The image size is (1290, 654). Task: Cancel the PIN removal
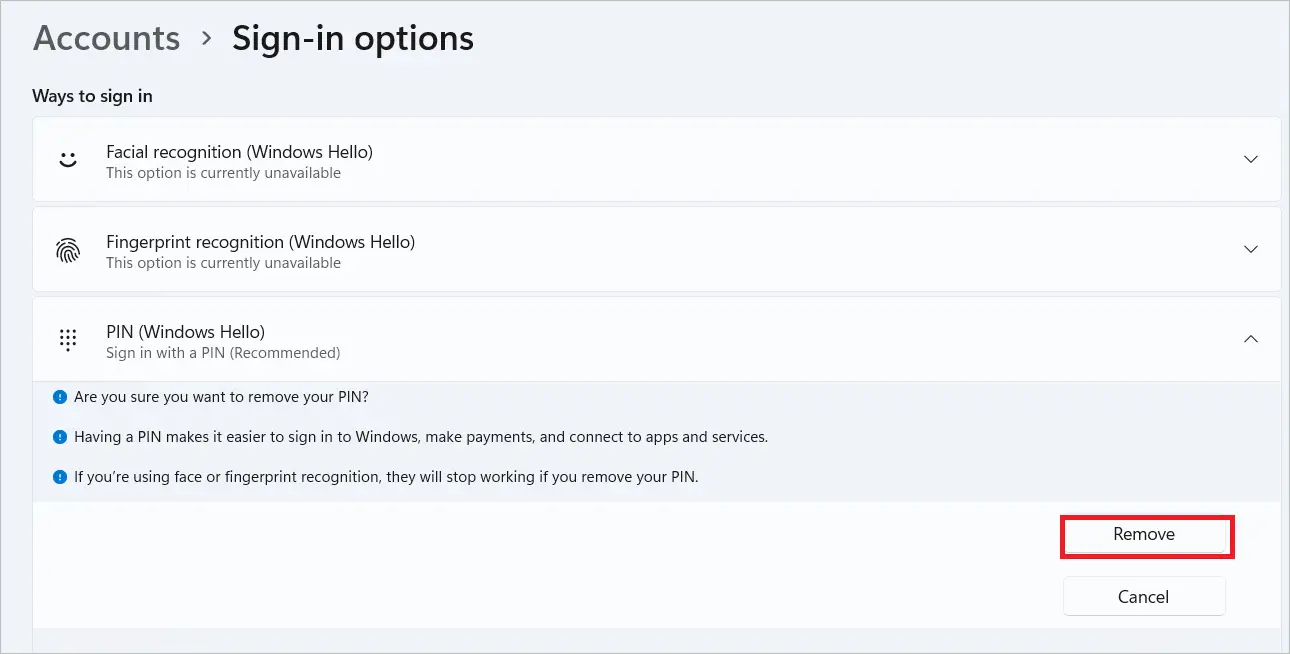click(1144, 597)
